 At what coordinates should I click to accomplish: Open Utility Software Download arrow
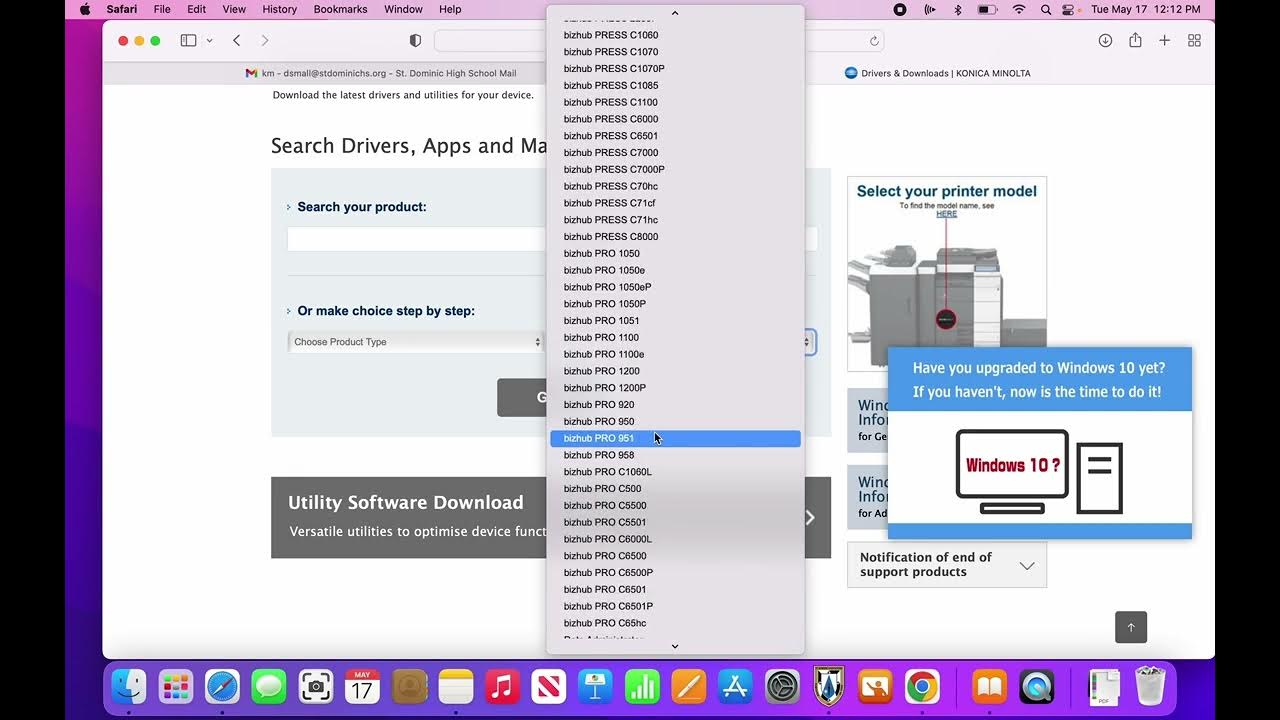click(x=810, y=517)
